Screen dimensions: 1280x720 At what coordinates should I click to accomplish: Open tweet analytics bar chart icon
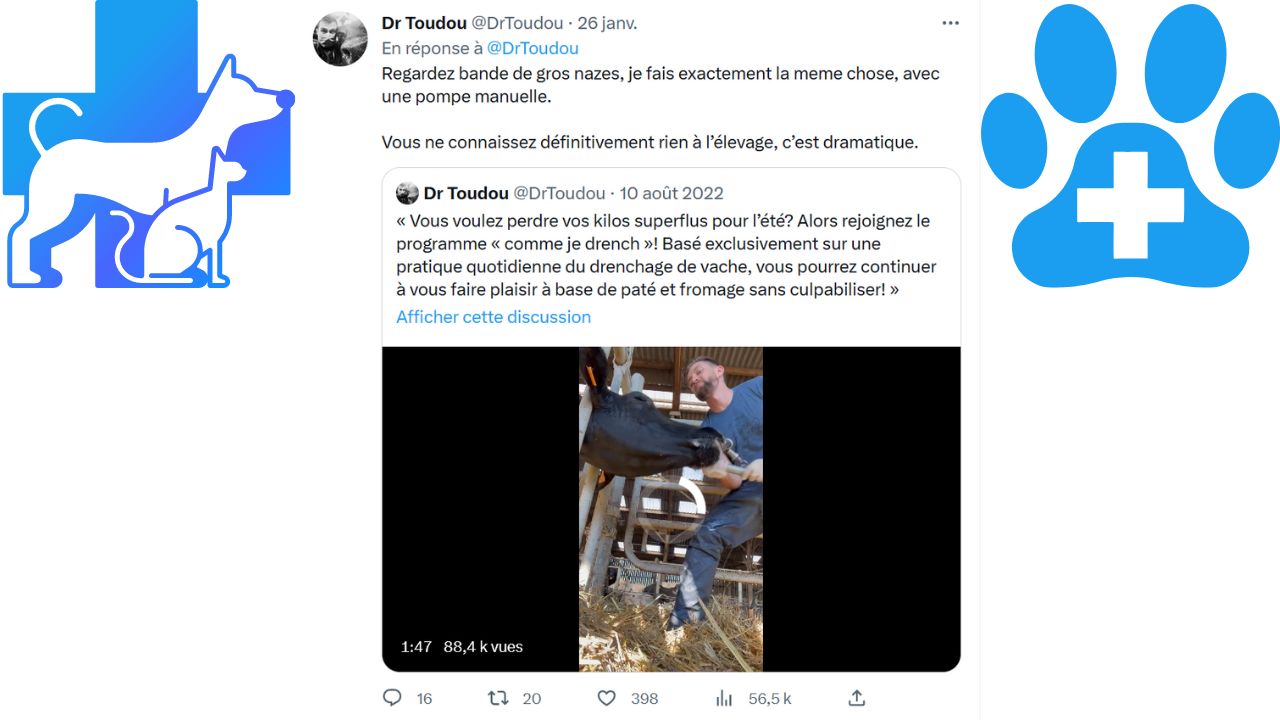[x=724, y=698]
